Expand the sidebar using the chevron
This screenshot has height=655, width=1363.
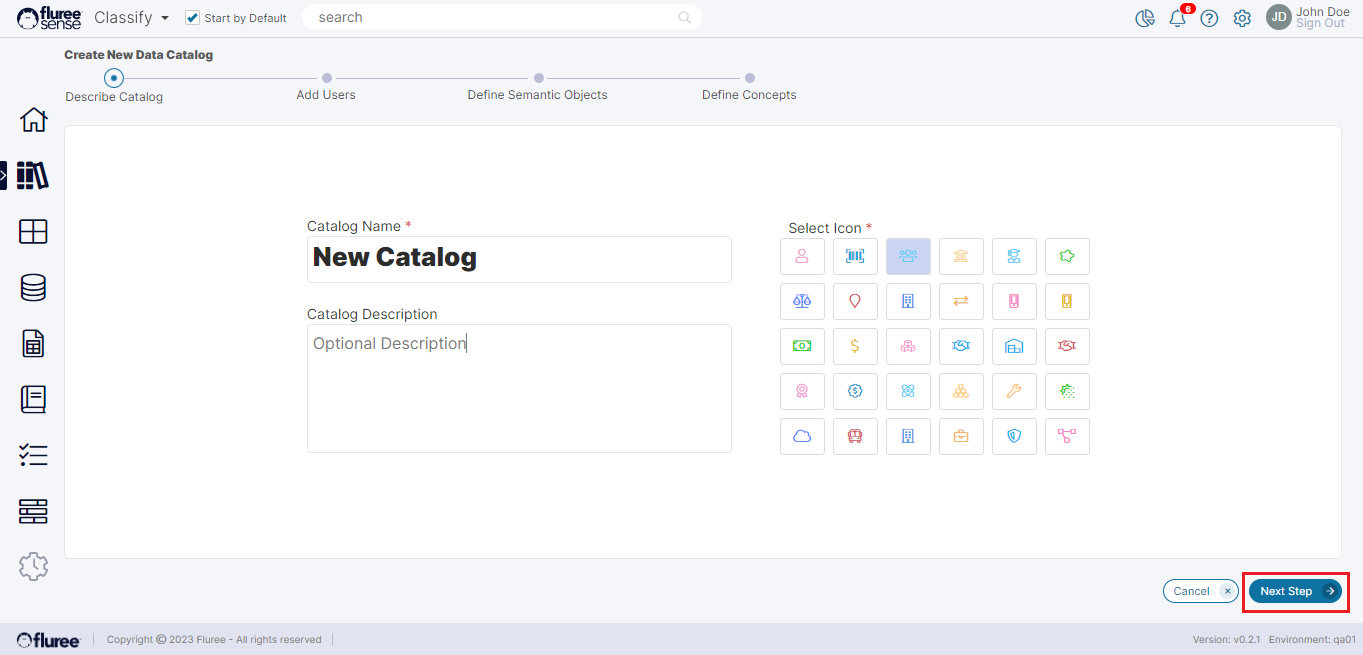coord(4,175)
